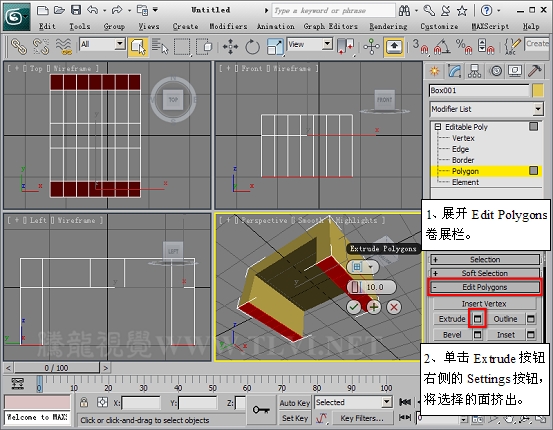Switch to the Hierarchy panel tab

pos(474,71)
